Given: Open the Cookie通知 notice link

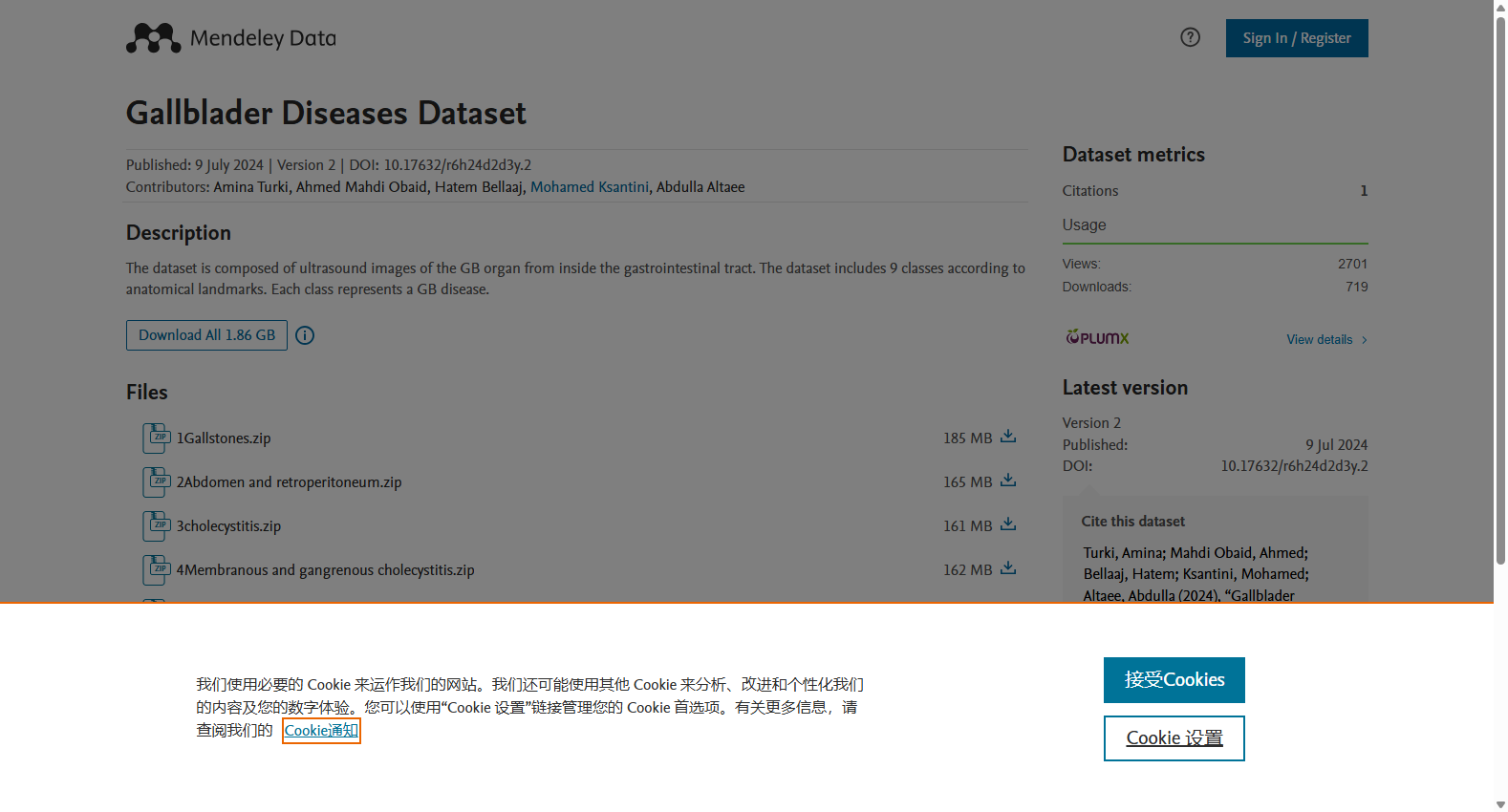Looking at the screenshot, I should [x=321, y=731].
